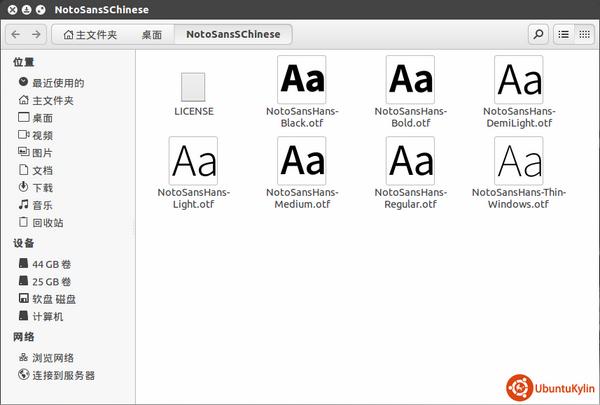Open 图片 folder from sidebar
600x405 pixels.
tap(42, 153)
